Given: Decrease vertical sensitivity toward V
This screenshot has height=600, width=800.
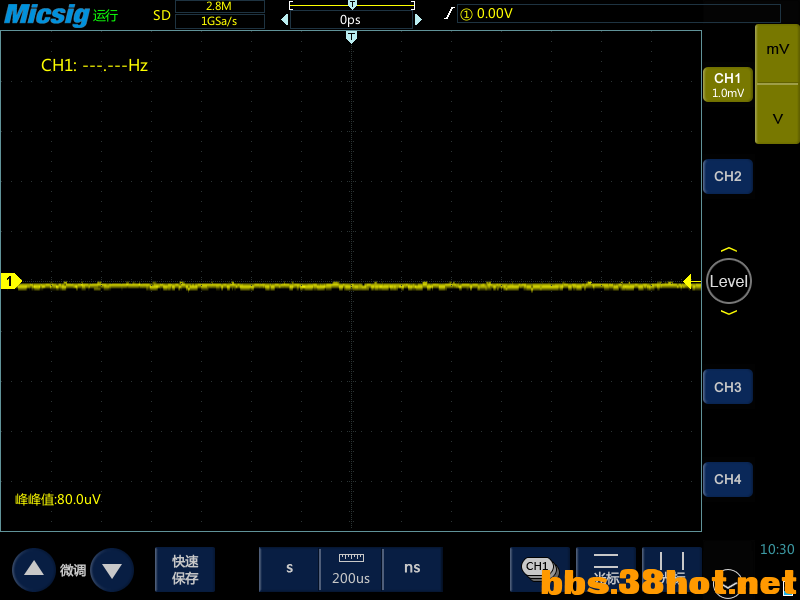Looking at the screenshot, I should tap(777, 114).
